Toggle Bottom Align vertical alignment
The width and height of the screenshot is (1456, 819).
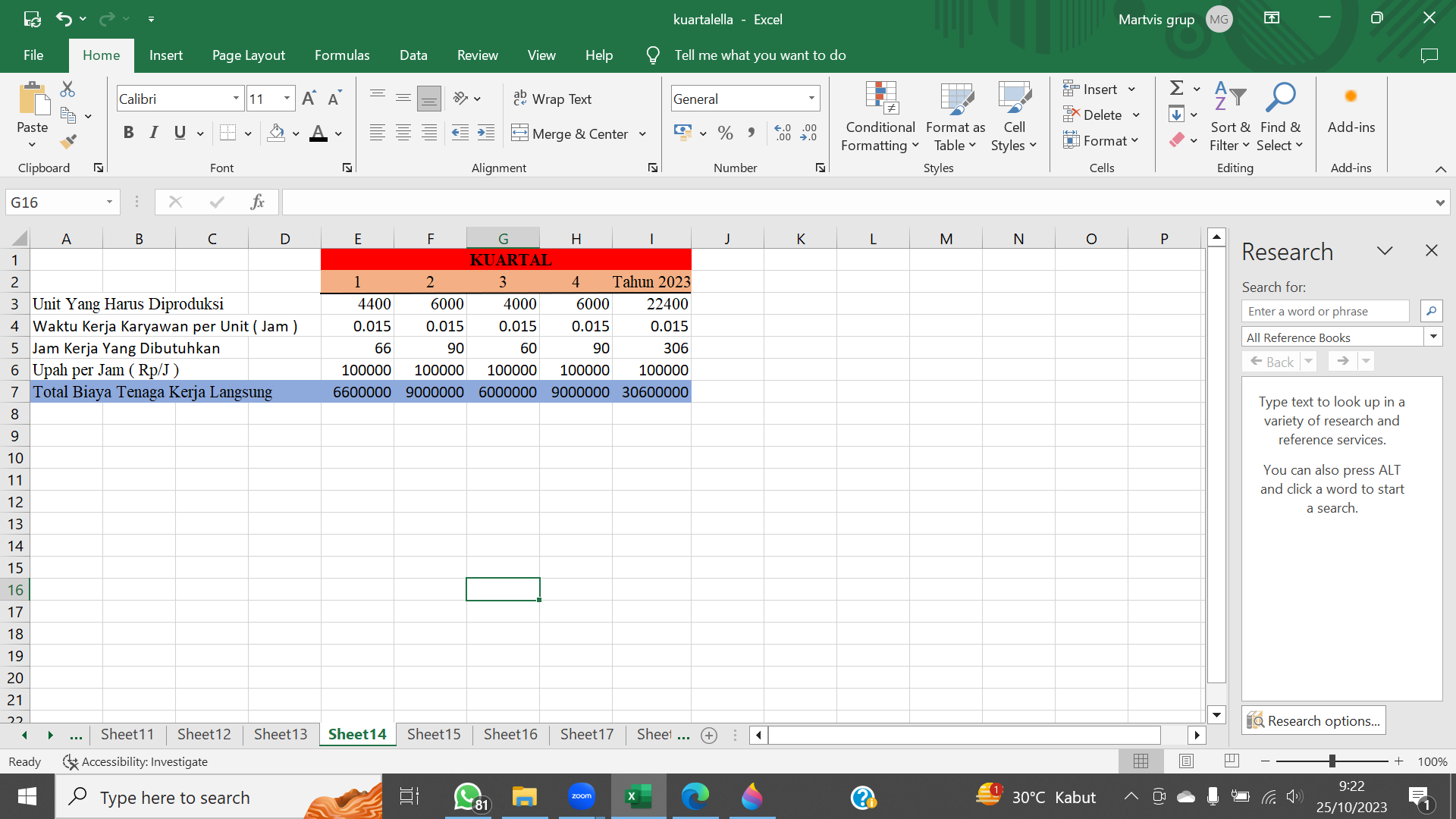[429, 99]
